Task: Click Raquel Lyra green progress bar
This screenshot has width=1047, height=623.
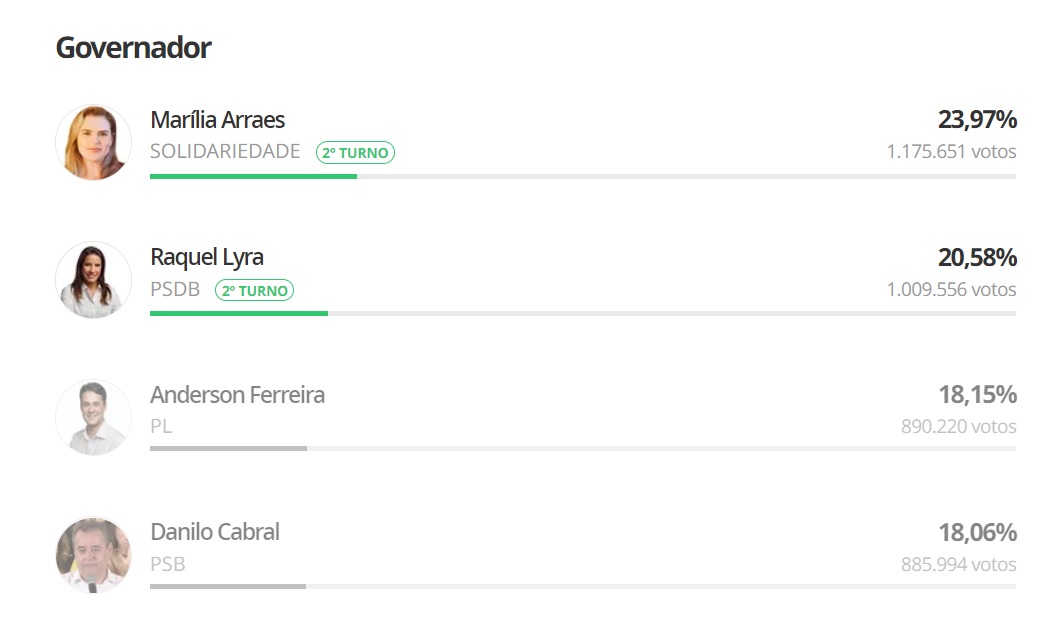Action: pos(238,313)
